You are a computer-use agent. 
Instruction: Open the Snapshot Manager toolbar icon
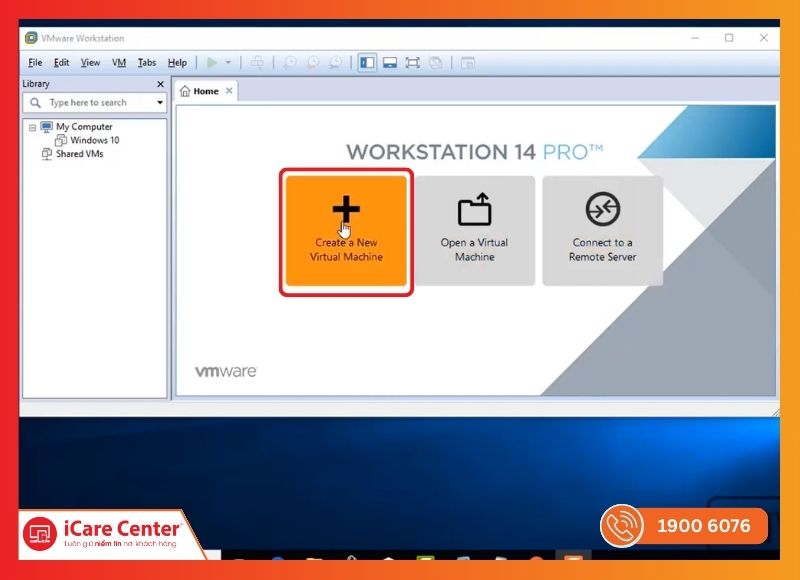click(x=335, y=63)
